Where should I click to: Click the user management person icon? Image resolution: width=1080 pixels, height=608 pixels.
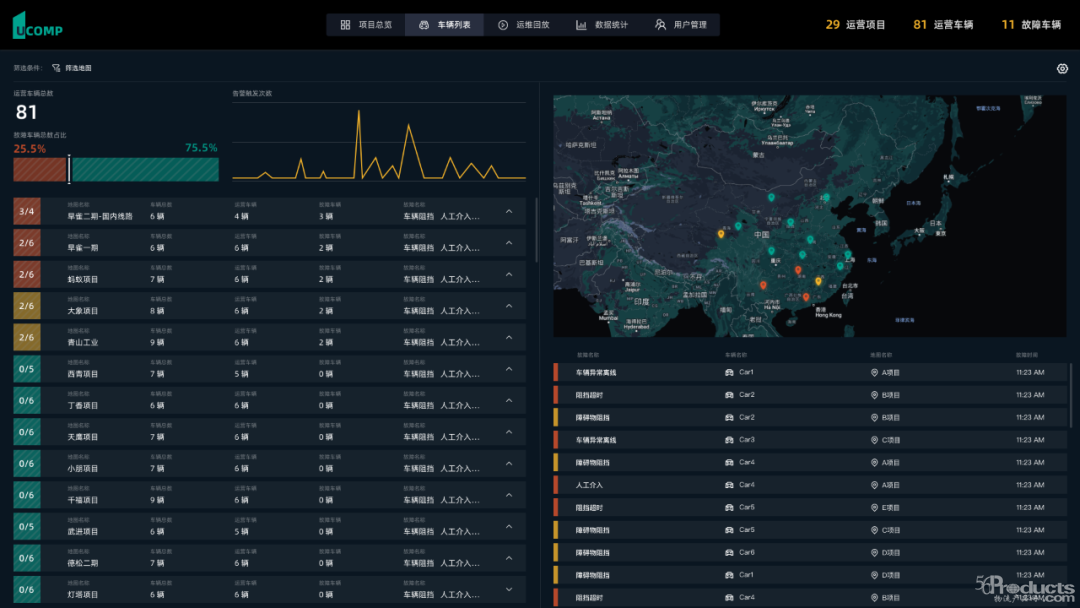pyautogui.click(x=660, y=25)
